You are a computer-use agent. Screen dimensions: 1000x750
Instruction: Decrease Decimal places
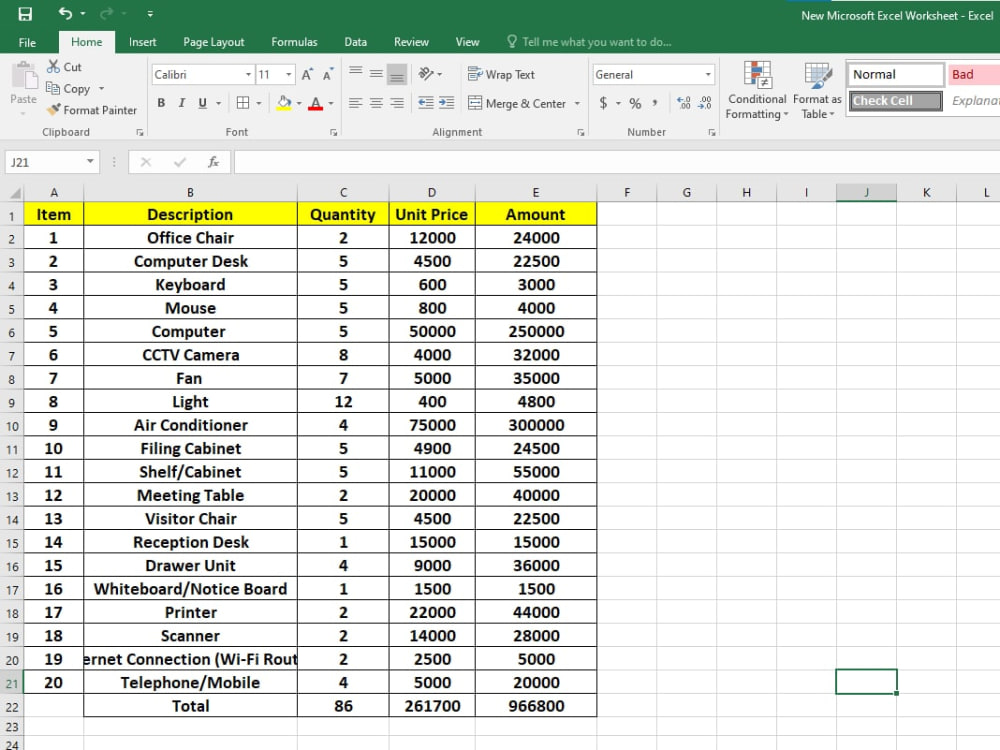[705, 103]
